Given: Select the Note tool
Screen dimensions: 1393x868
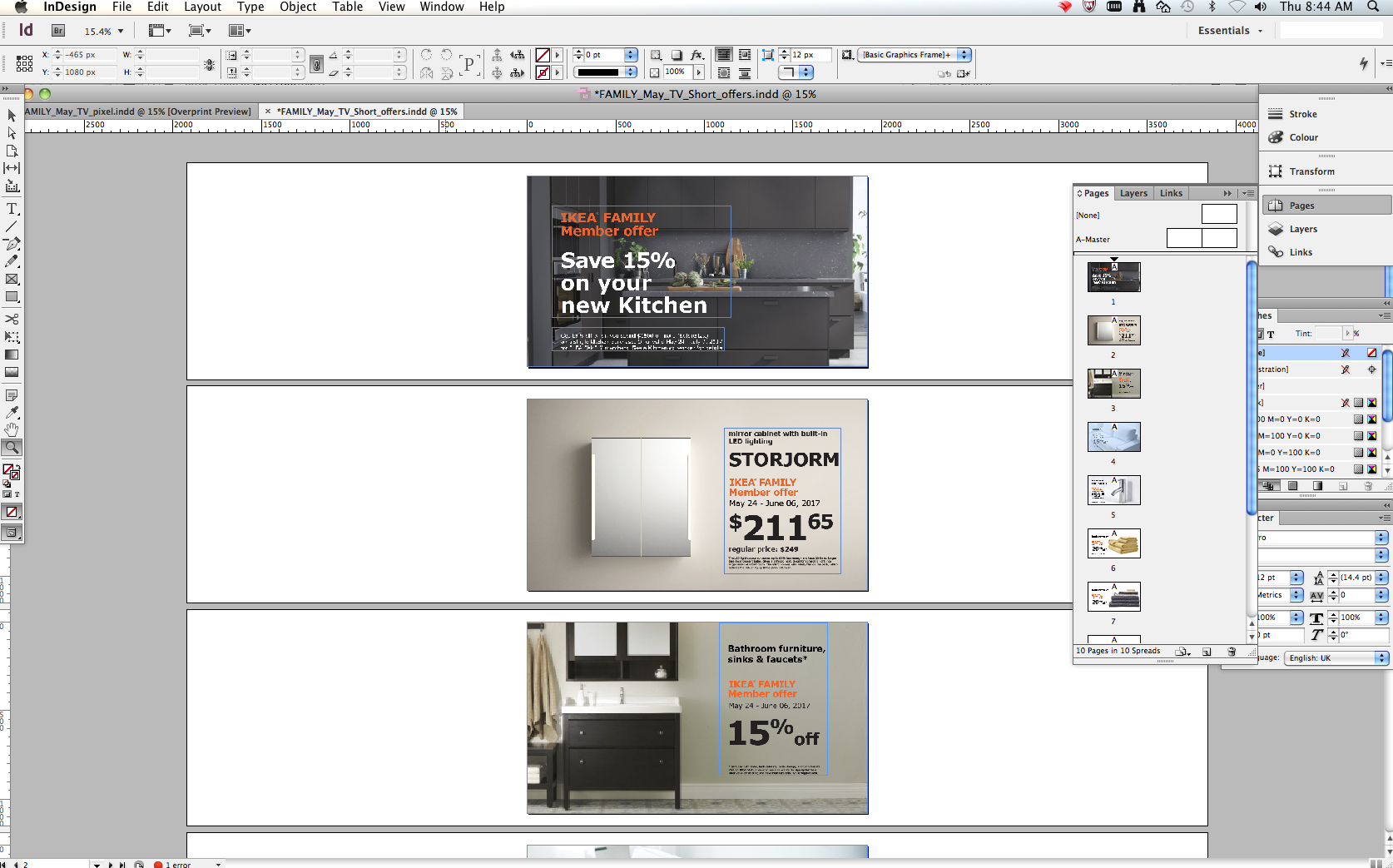Looking at the screenshot, I should (x=12, y=394).
